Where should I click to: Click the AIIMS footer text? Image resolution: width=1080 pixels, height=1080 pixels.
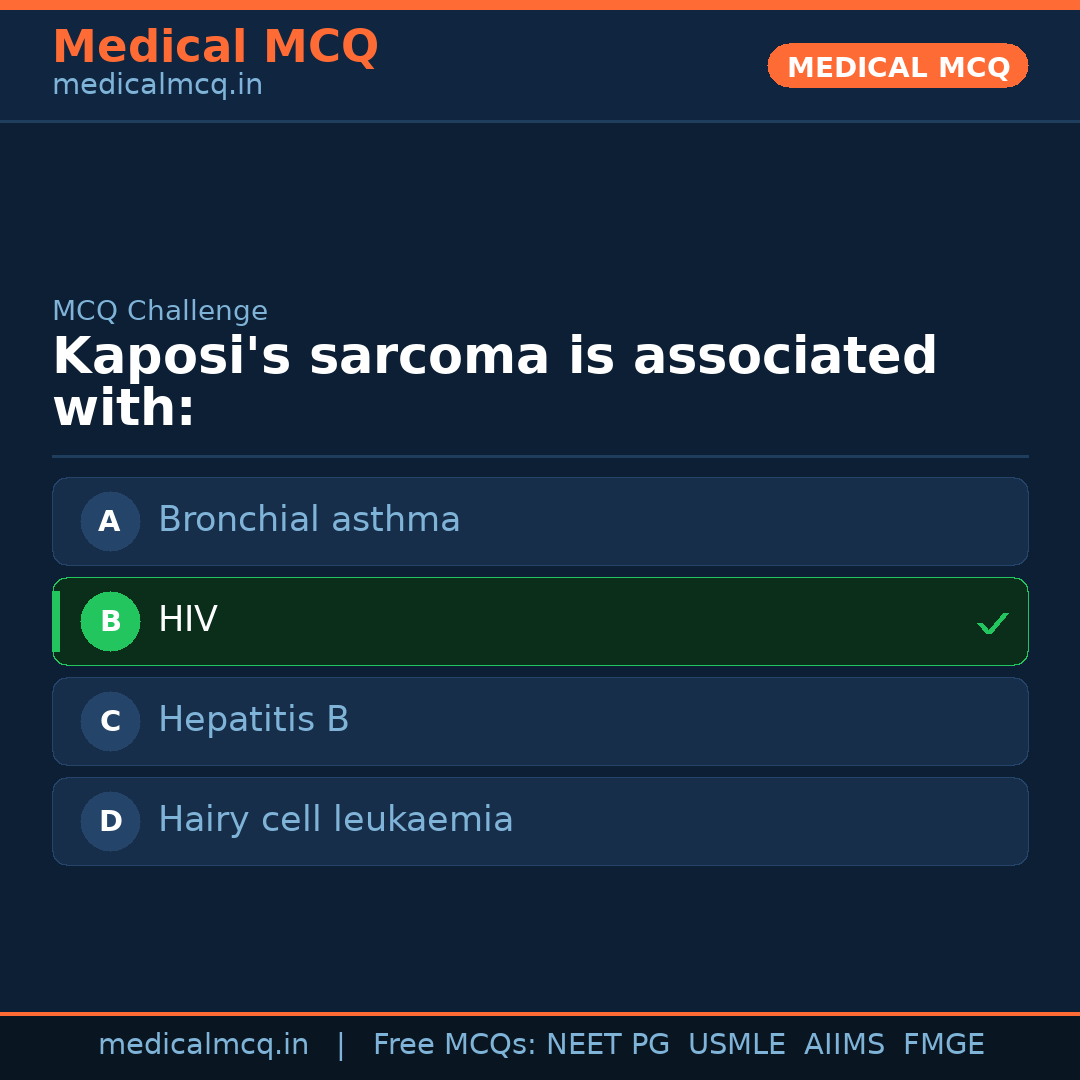844,1045
